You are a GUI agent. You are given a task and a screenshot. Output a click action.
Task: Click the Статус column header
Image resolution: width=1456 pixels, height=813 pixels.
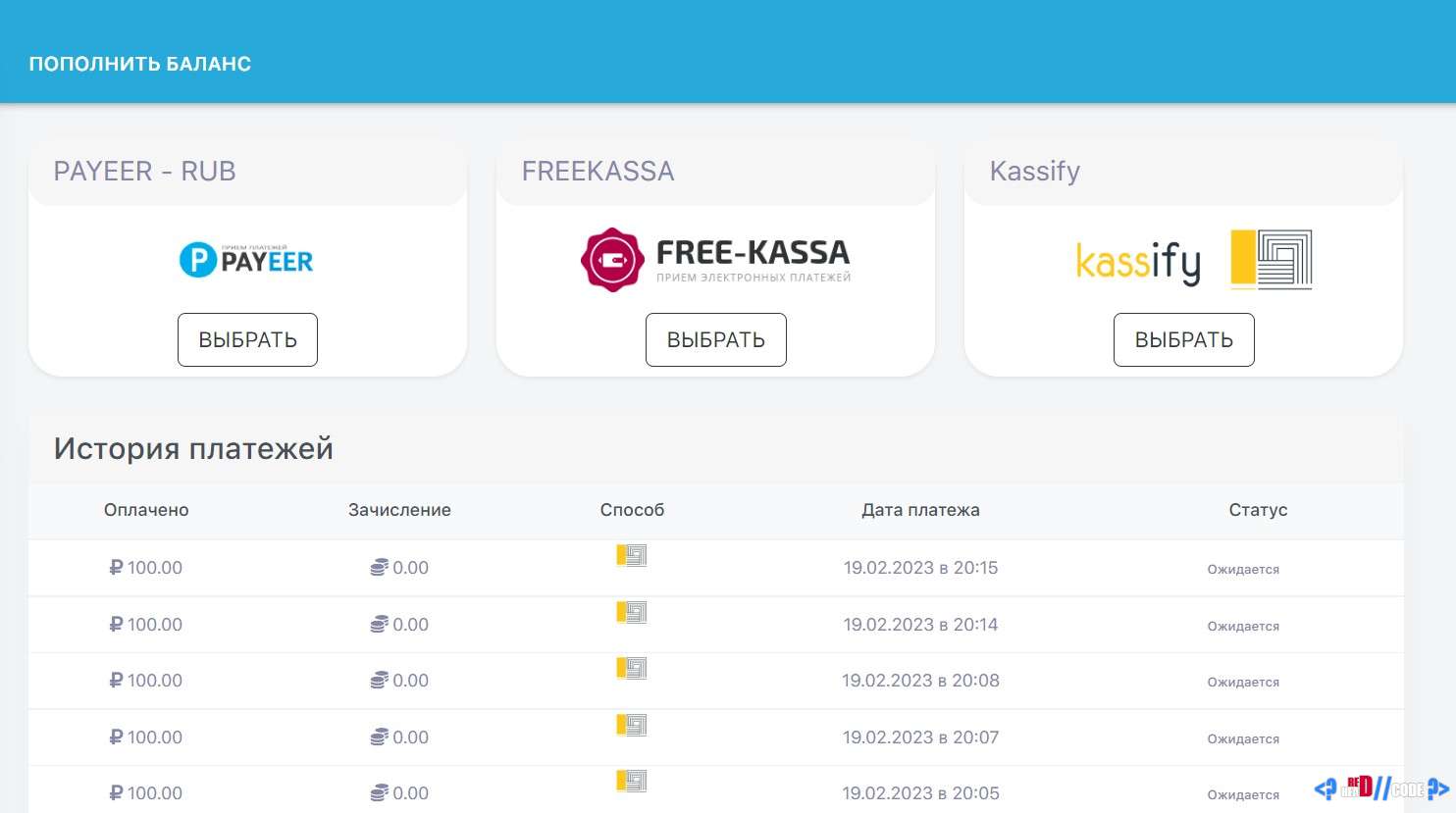point(1258,510)
